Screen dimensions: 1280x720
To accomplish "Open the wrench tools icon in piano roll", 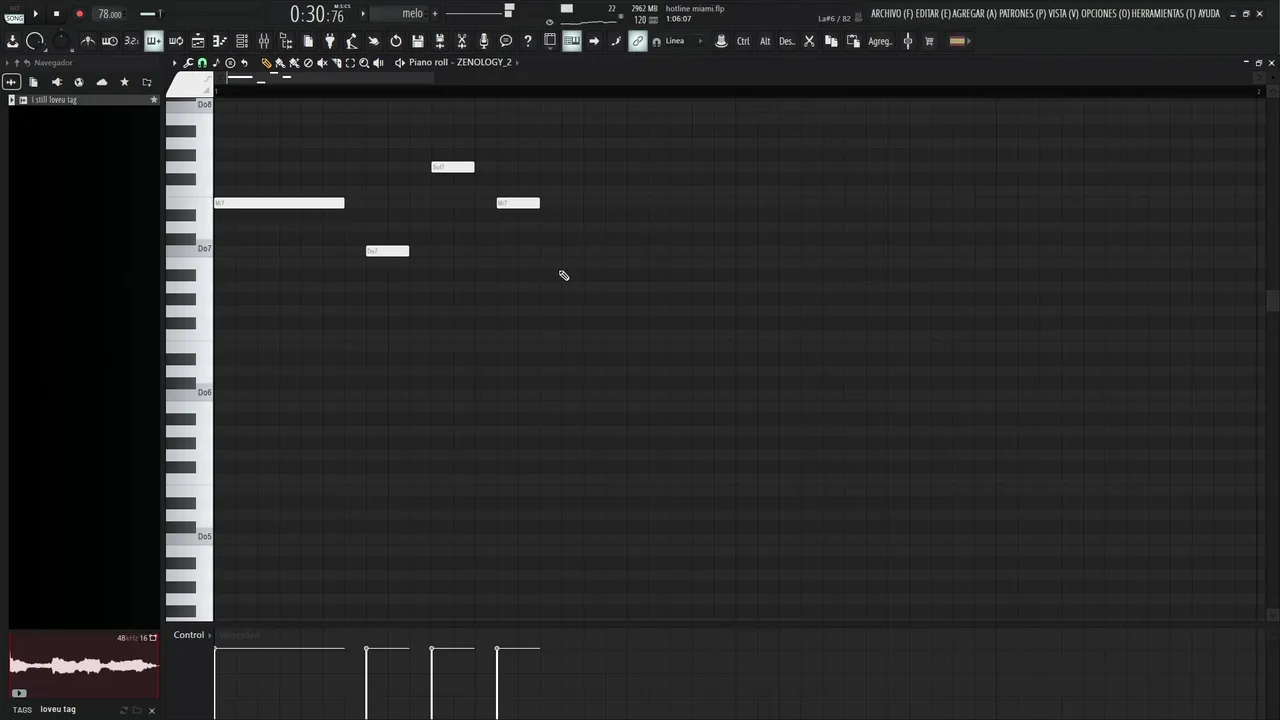I will pos(188,63).
